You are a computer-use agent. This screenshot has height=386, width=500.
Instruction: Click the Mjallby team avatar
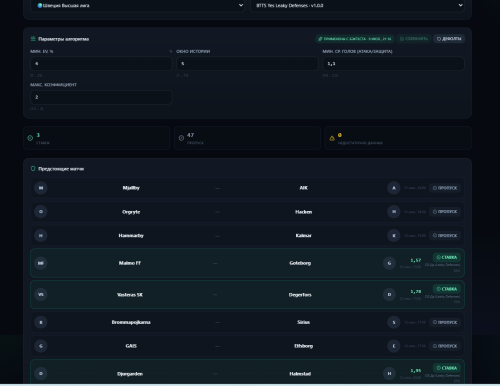click(x=41, y=188)
